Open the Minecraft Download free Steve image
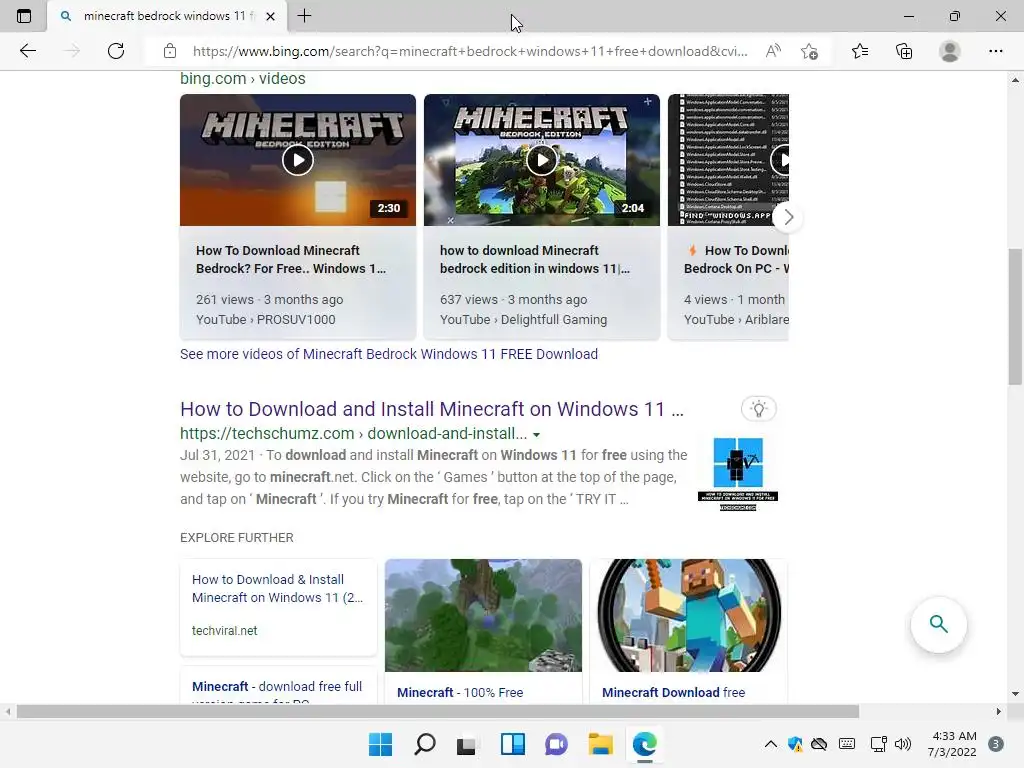 (x=688, y=615)
